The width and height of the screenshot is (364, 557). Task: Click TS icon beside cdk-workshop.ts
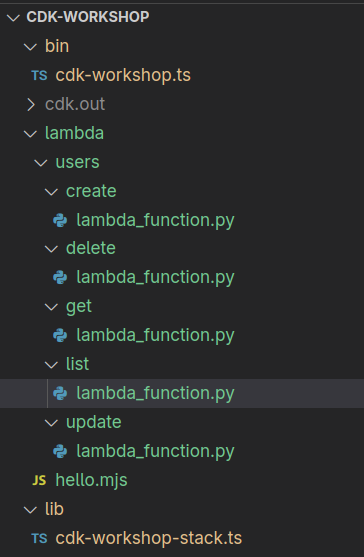pos(39,75)
